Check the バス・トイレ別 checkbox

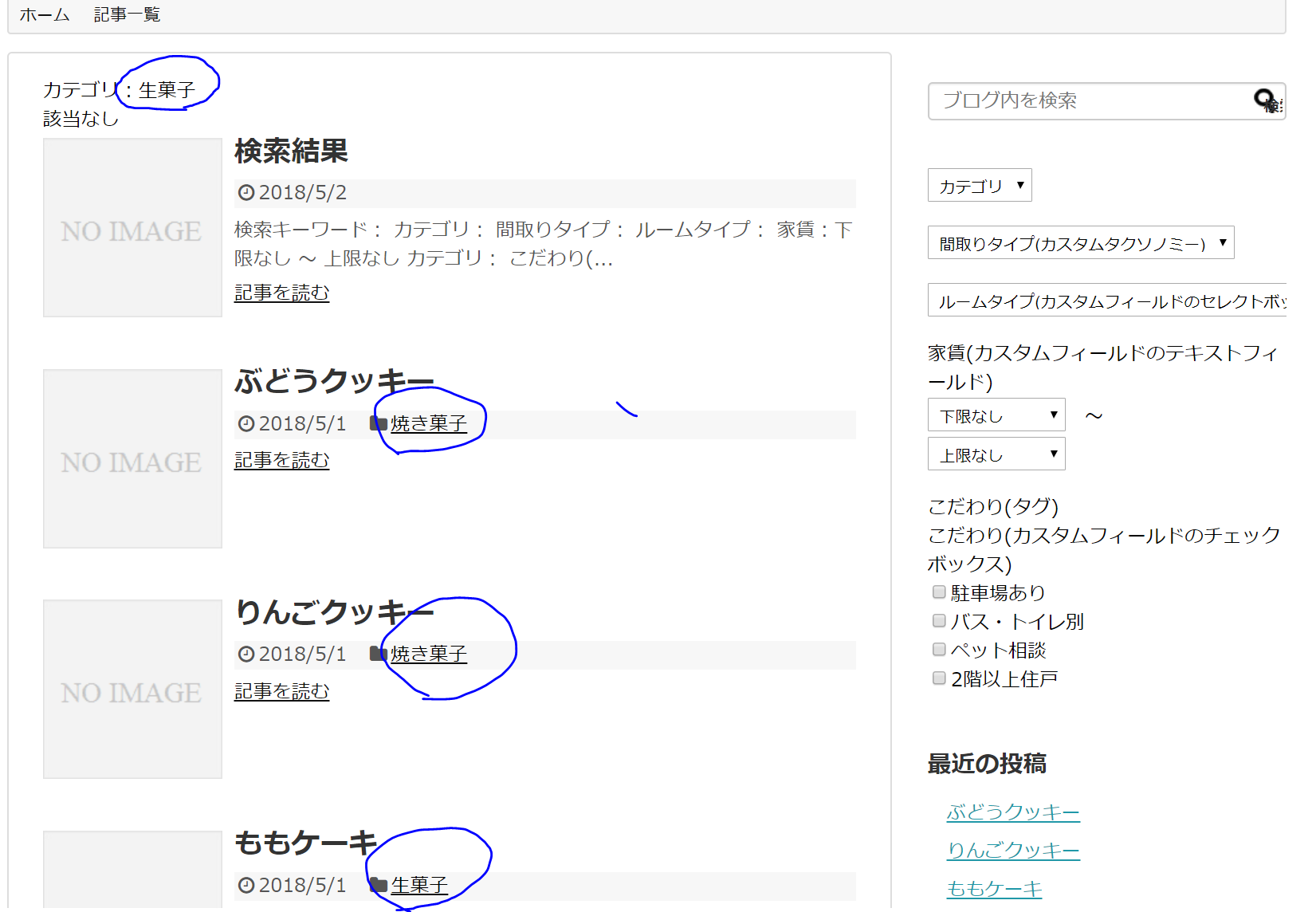[939, 620]
